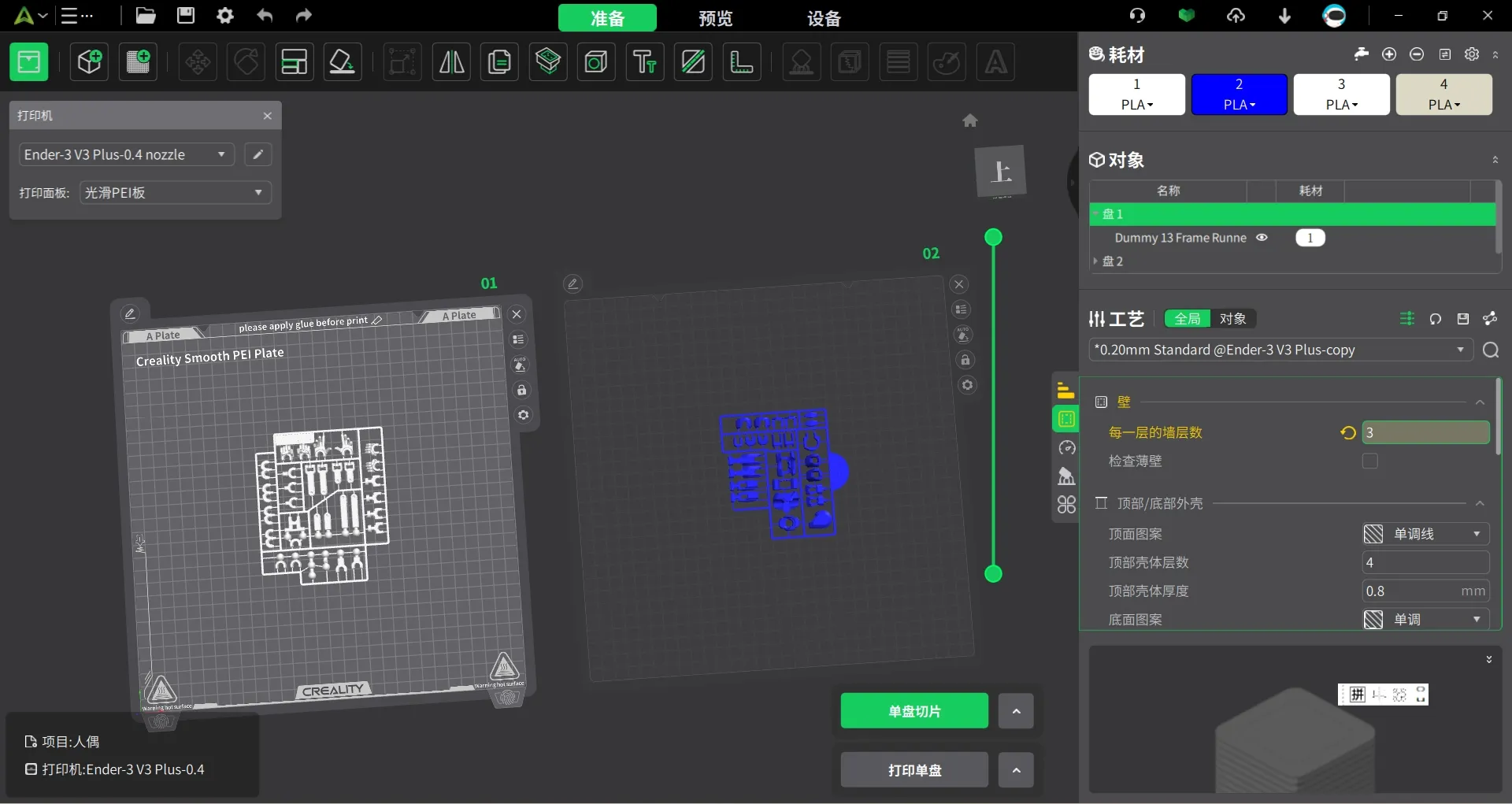1512x804 pixels.
Task: Open downloads arrow icon
Action: click(x=1284, y=15)
